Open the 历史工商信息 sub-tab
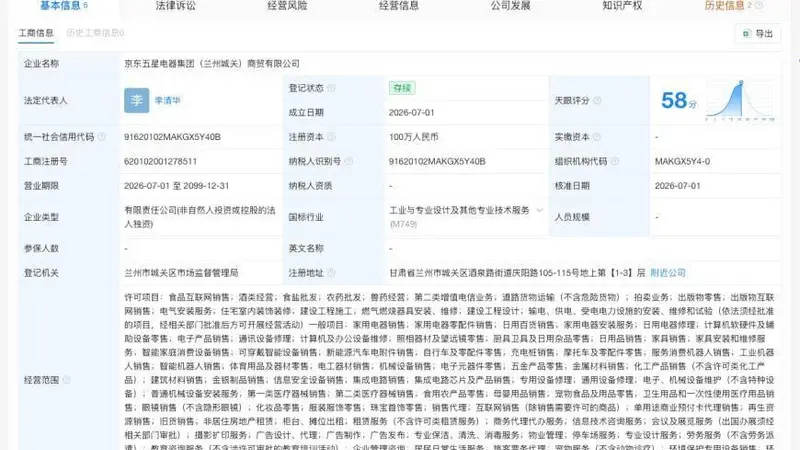Image resolution: width=800 pixels, height=450 pixels. click(x=95, y=33)
